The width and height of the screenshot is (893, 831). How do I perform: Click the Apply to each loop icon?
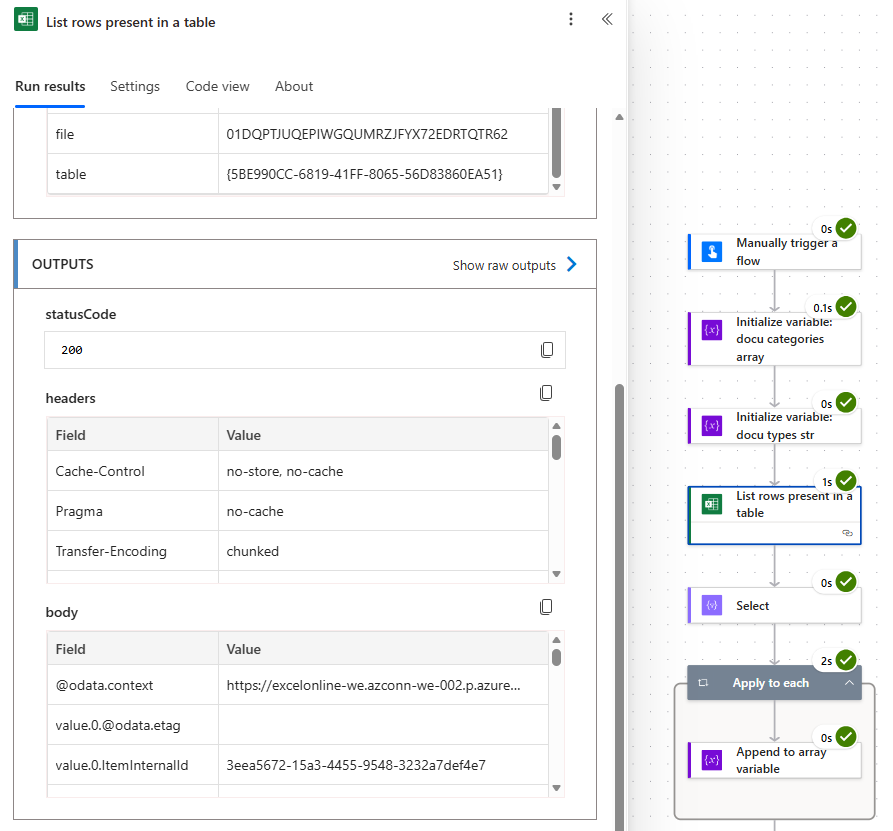(703, 683)
